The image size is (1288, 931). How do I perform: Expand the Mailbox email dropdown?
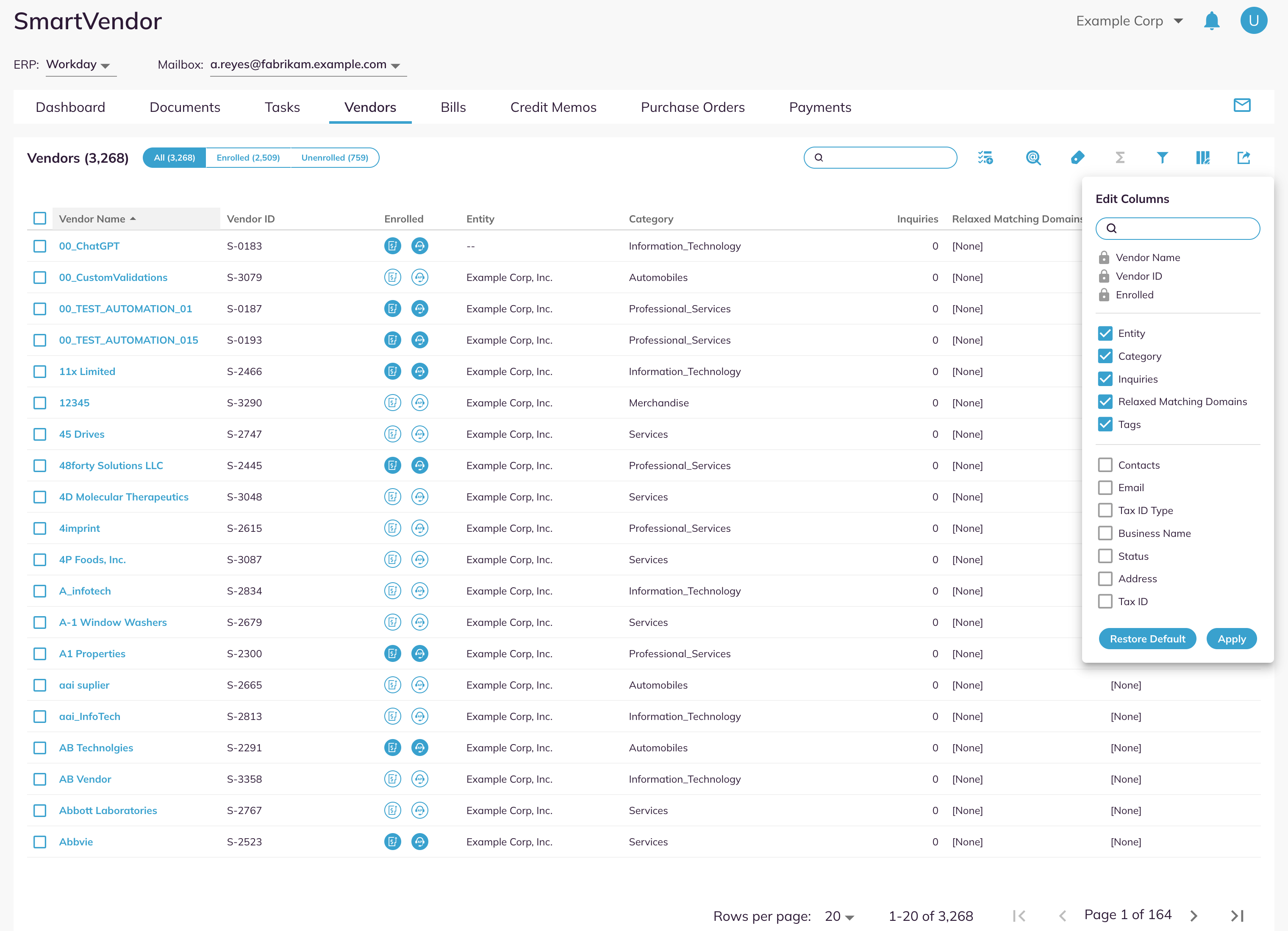308,65
